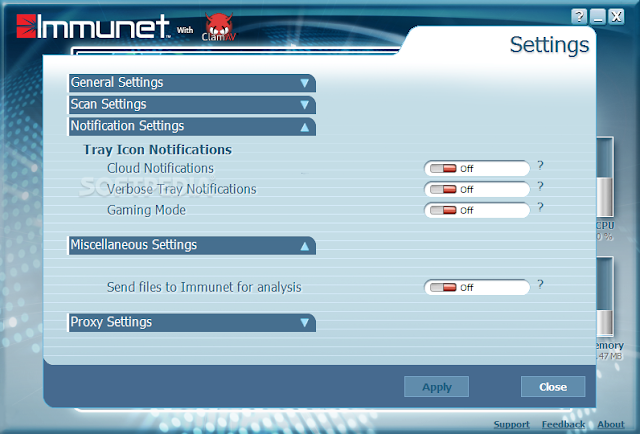Click the ClamAV devil logo

tap(219, 27)
